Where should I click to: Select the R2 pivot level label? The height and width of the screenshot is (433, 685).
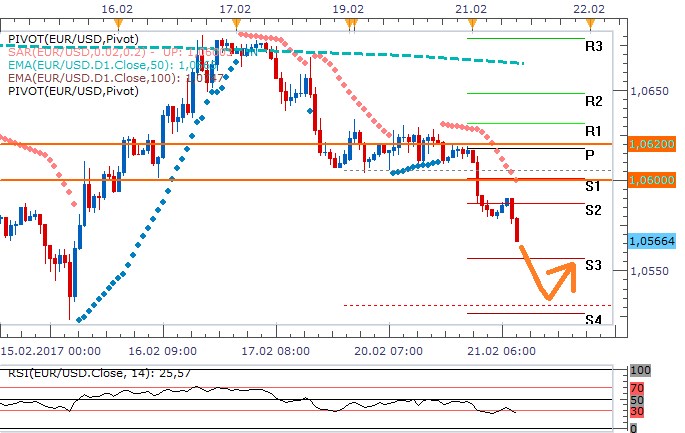tap(593, 102)
